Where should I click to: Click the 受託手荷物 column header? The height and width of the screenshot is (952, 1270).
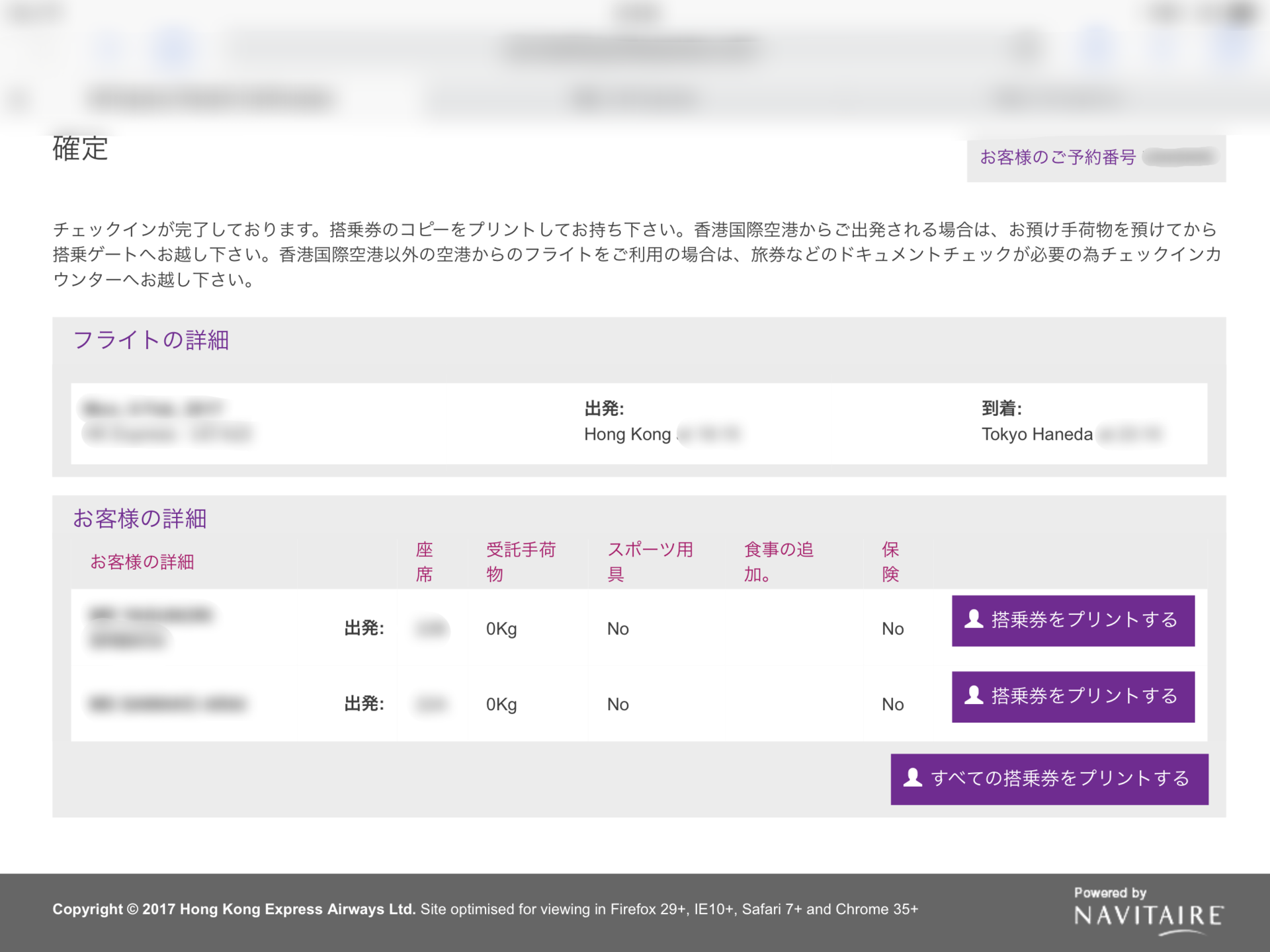[x=521, y=562]
